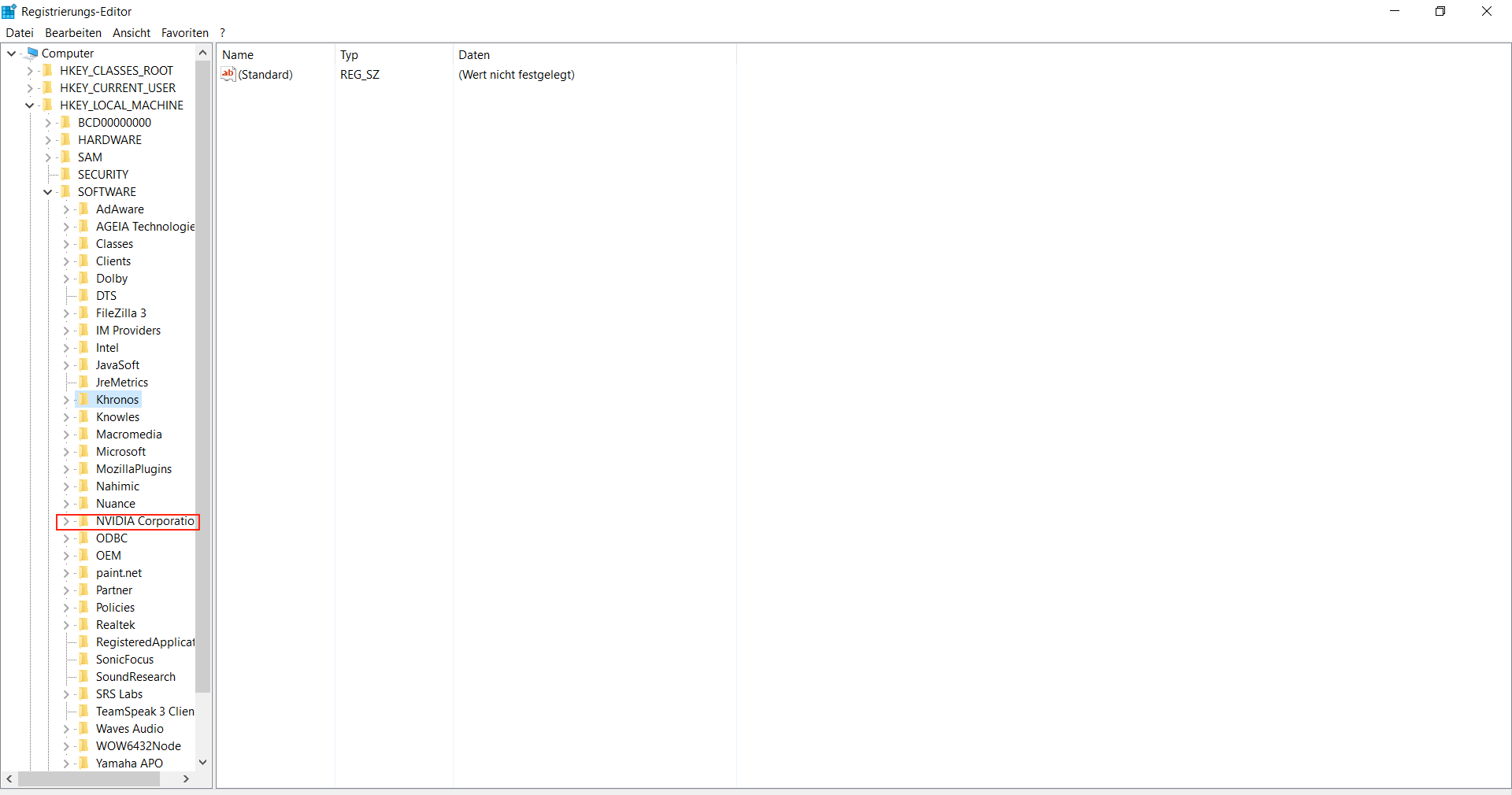Expand the HKEY_CLASSES_ROOT key
Image resolution: width=1512 pixels, height=795 pixels.
30,71
